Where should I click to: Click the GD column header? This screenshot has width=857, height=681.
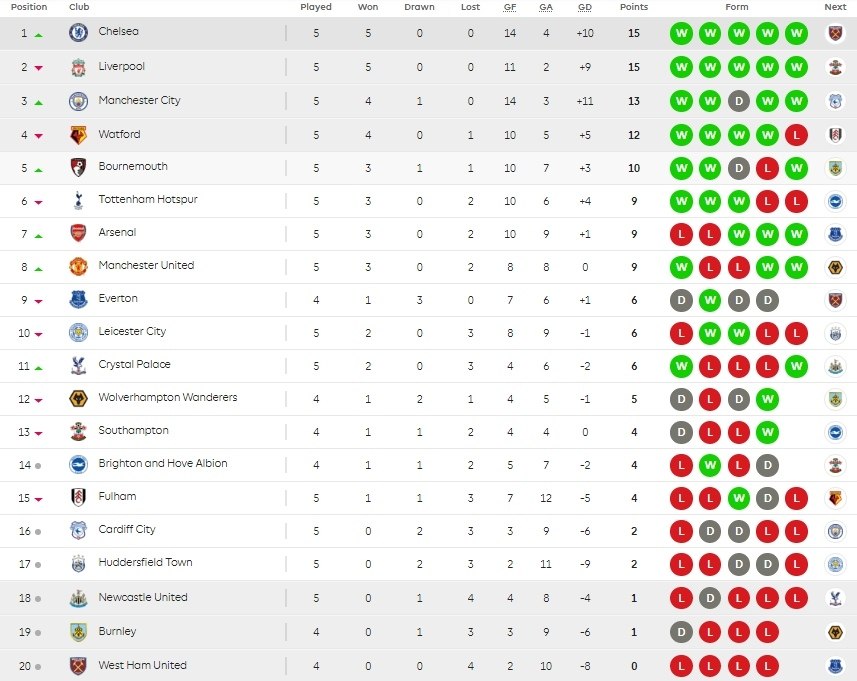click(585, 7)
